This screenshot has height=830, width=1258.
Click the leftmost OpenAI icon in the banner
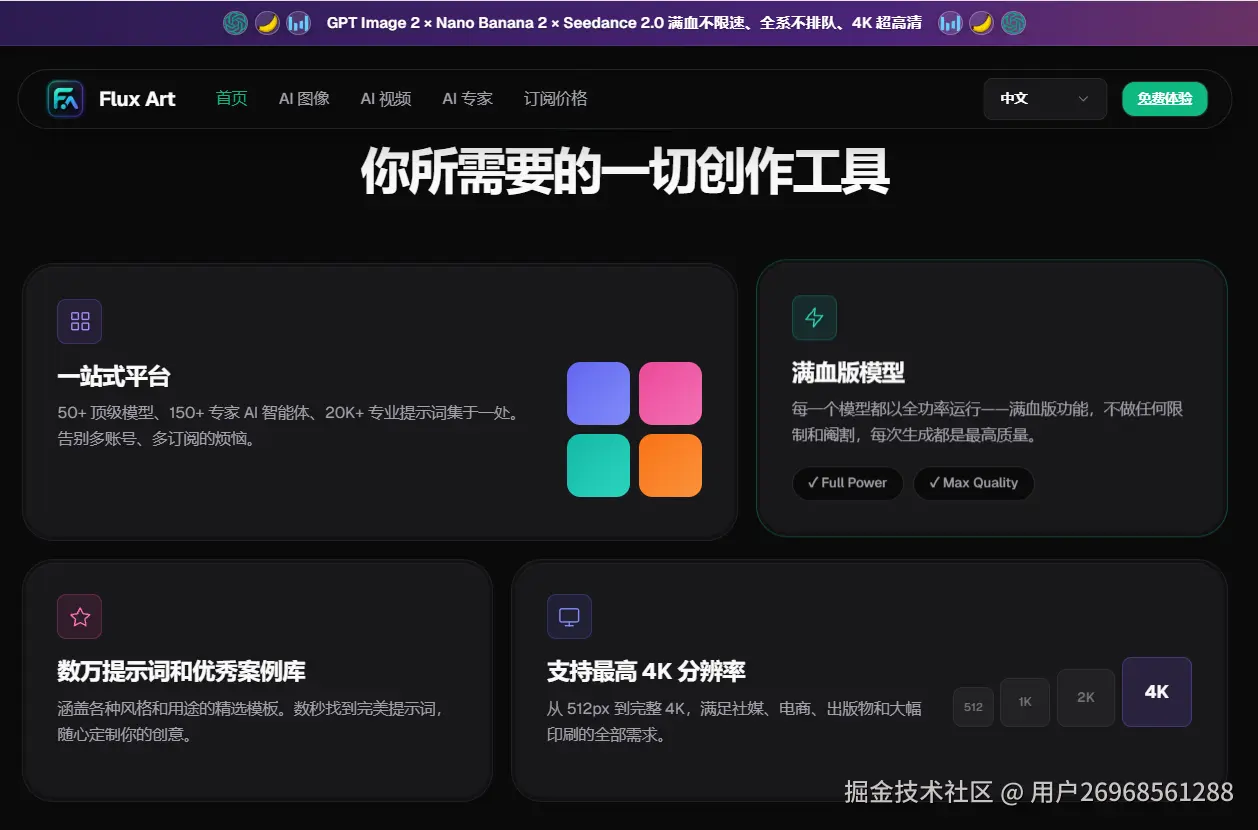pyautogui.click(x=235, y=23)
